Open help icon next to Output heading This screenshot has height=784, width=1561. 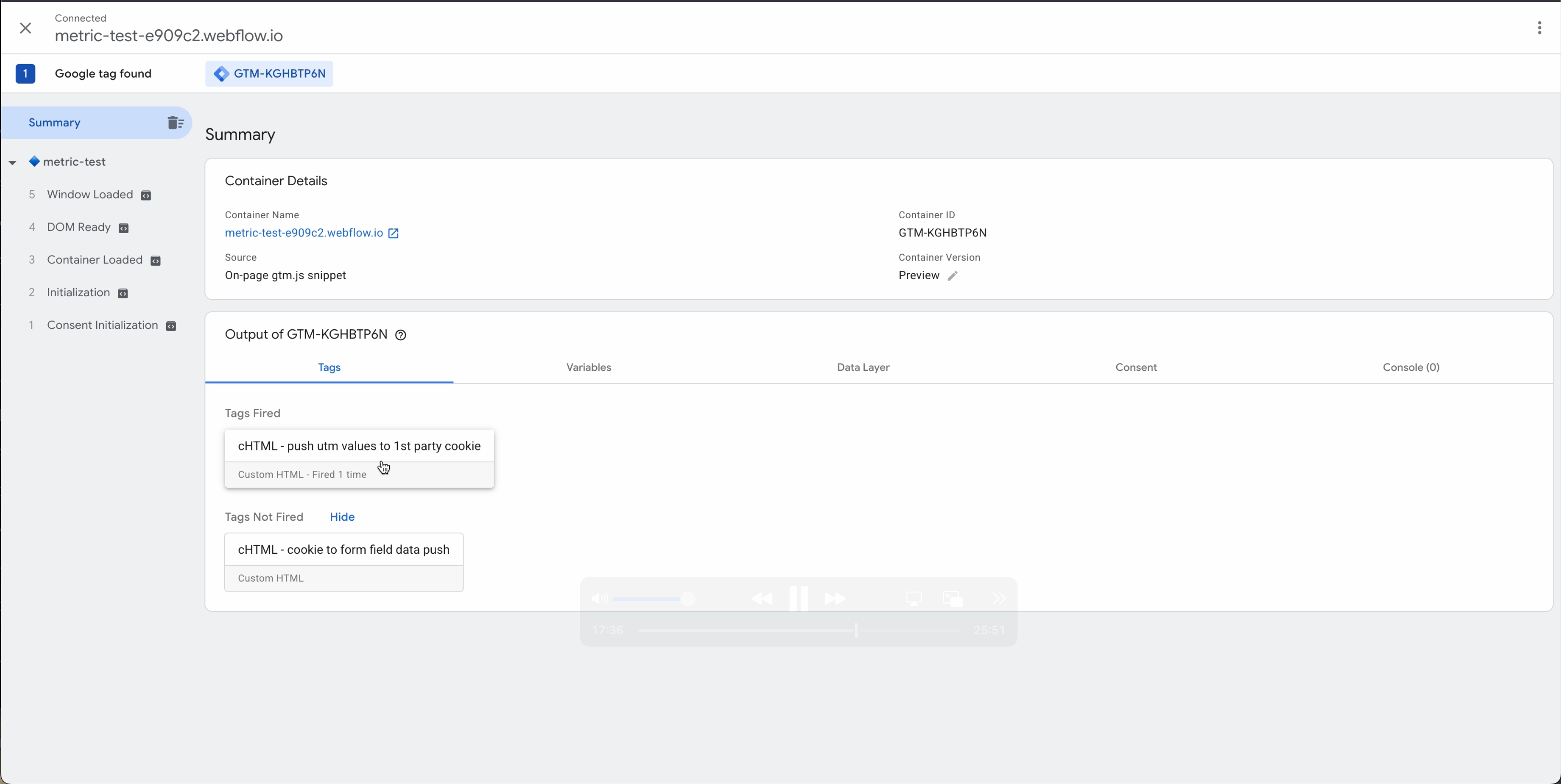click(401, 335)
